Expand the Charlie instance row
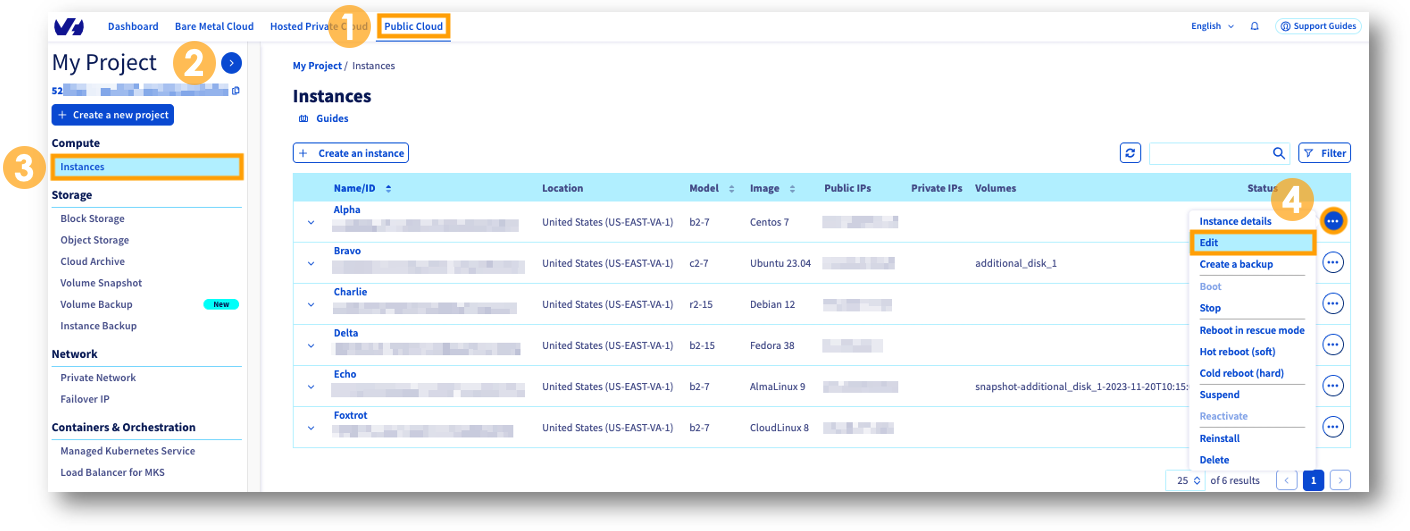The height and width of the screenshot is (531, 1410). point(311,304)
